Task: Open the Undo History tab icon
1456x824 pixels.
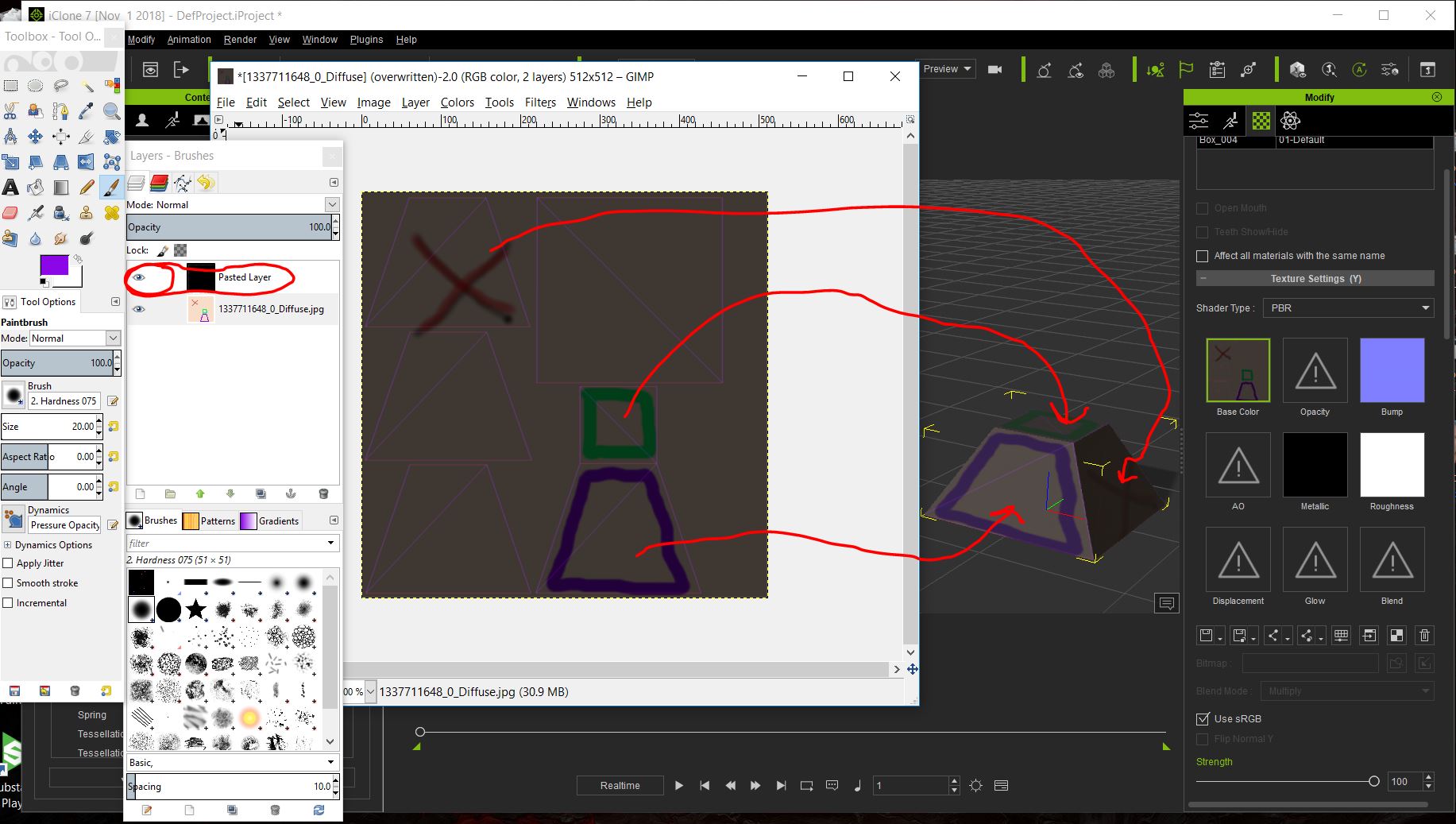Action: click(206, 184)
